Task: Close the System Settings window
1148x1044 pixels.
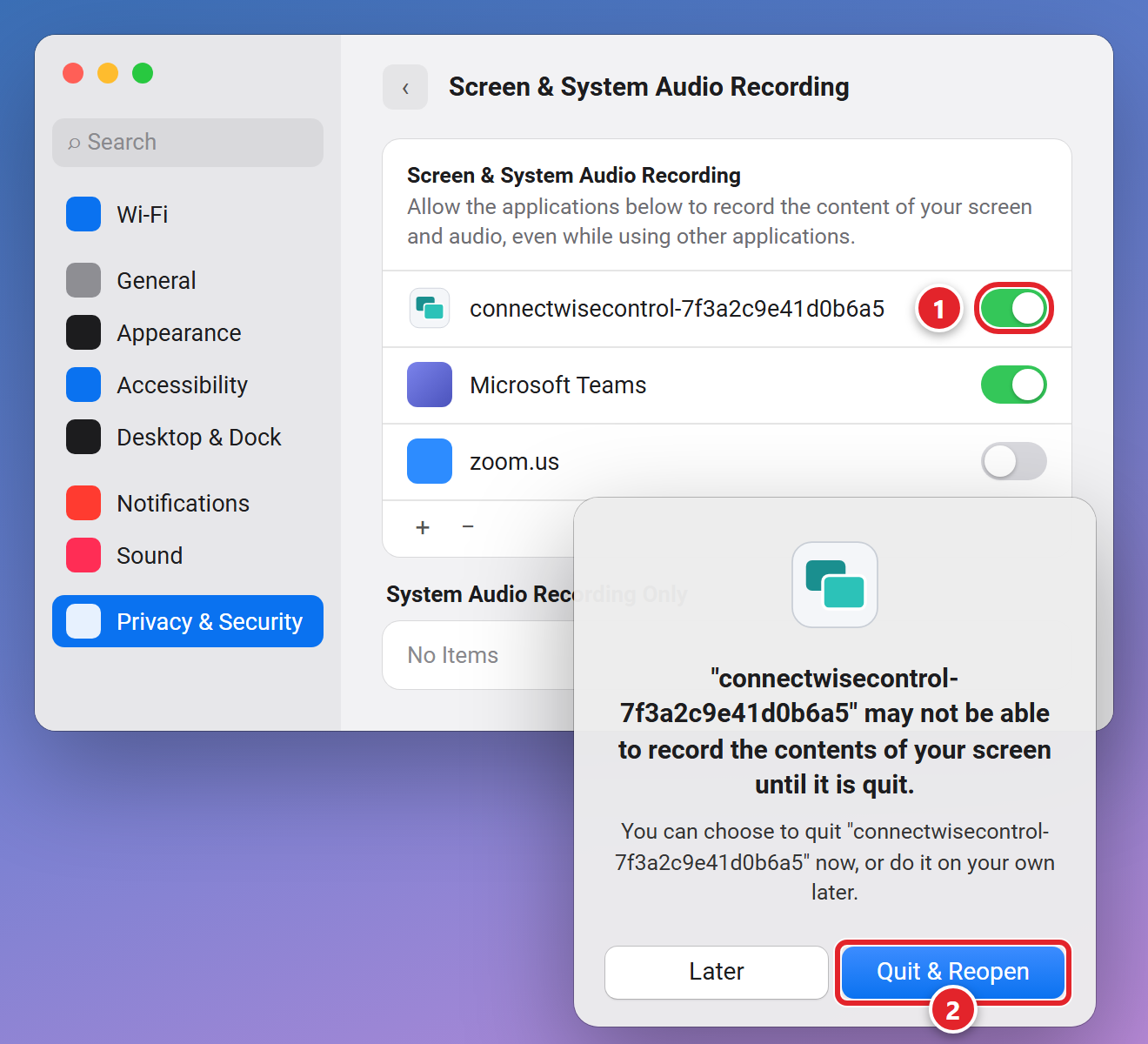Action: click(x=73, y=73)
